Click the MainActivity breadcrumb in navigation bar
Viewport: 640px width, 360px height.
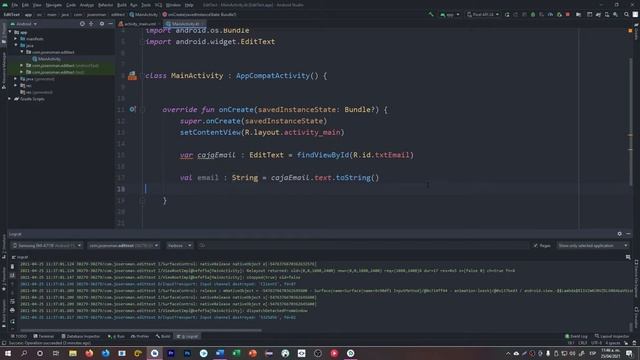(143, 14)
